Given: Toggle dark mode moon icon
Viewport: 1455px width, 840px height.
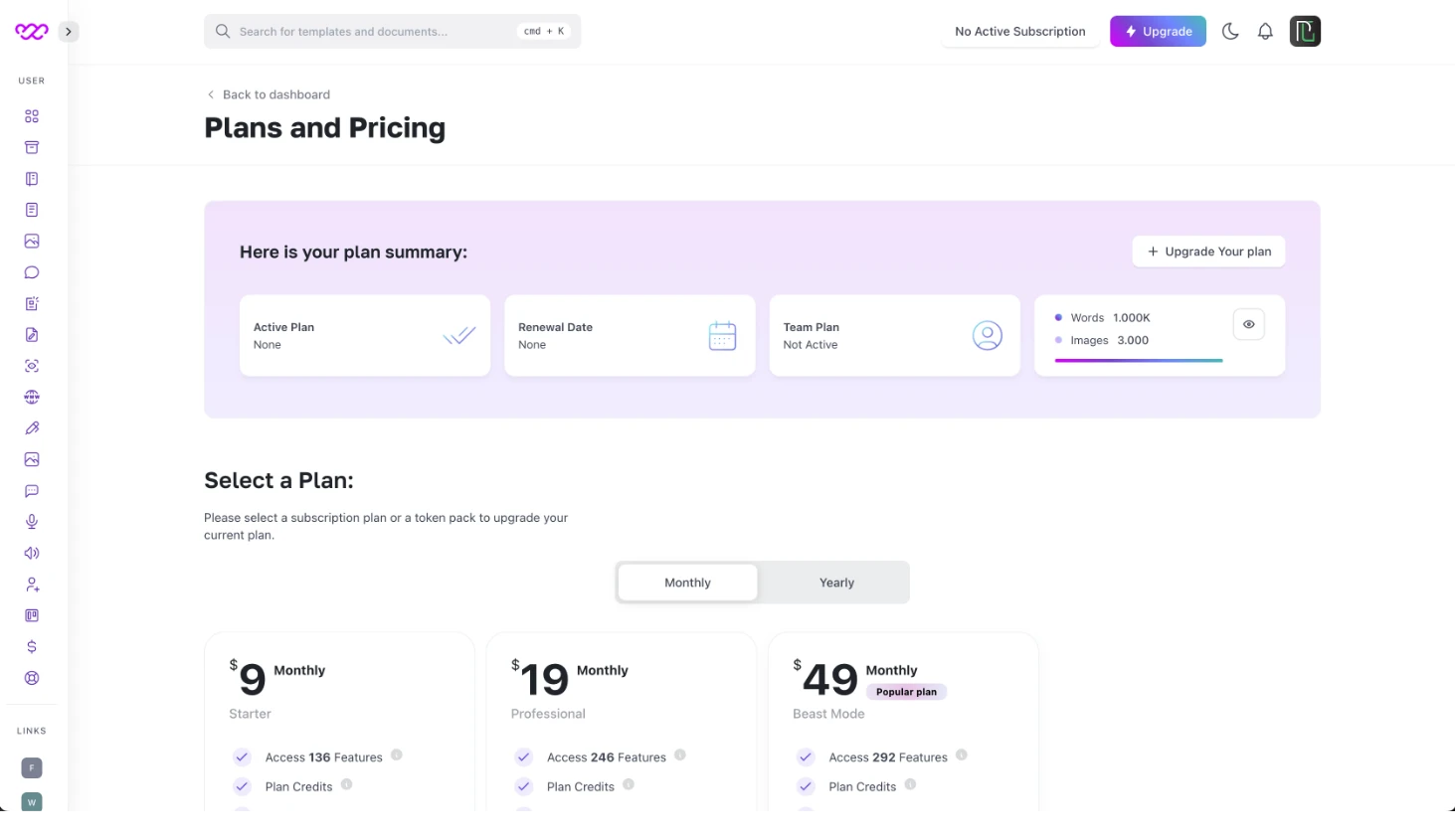Looking at the screenshot, I should (x=1230, y=32).
